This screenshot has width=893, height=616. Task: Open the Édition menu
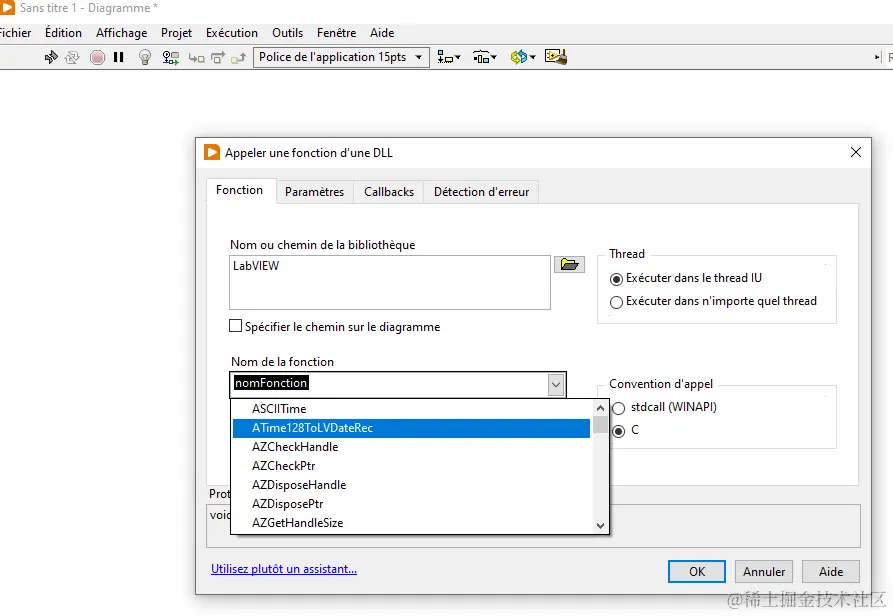63,33
